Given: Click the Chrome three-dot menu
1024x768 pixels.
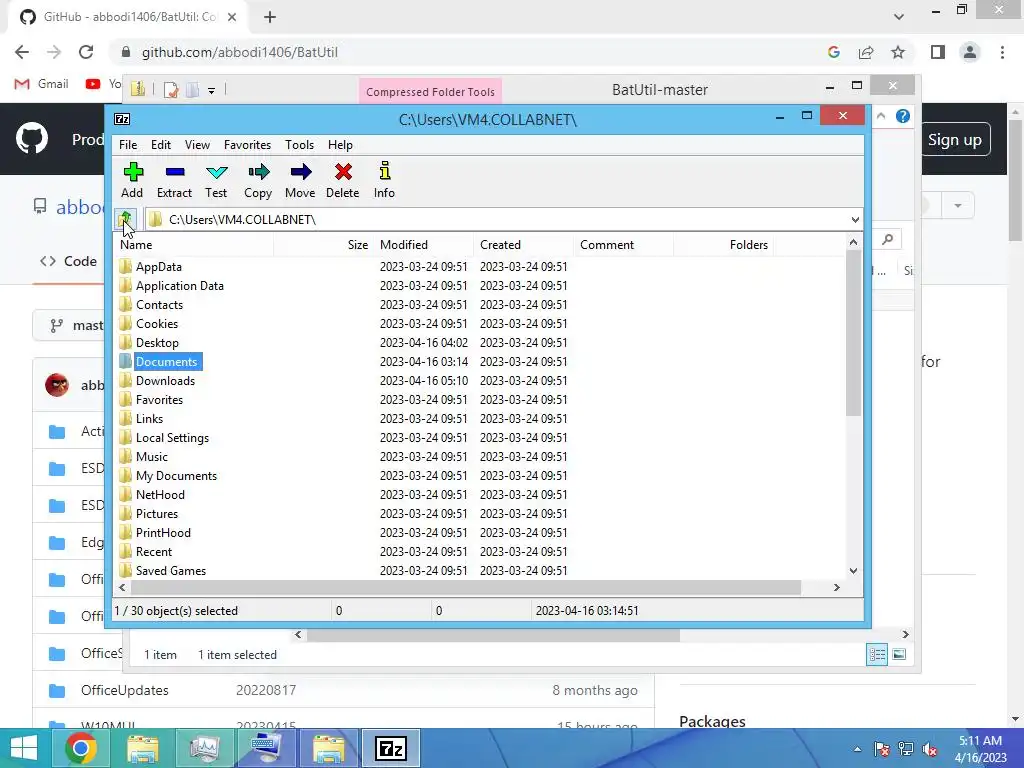Looking at the screenshot, I should [1002, 52].
